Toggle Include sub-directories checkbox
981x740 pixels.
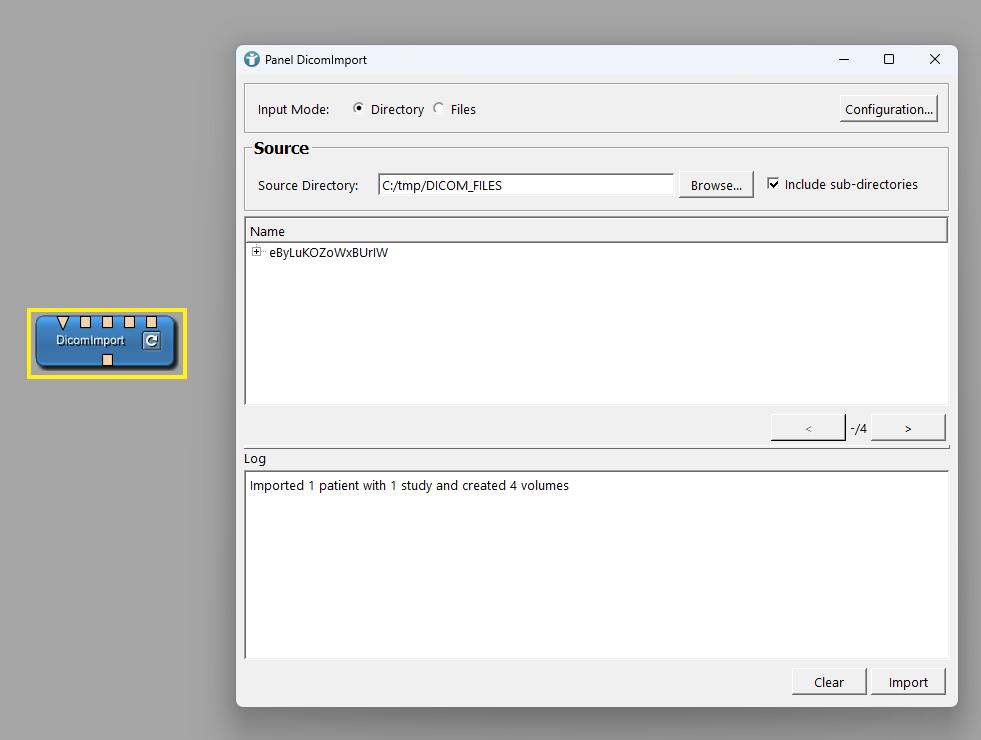coord(773,184)
